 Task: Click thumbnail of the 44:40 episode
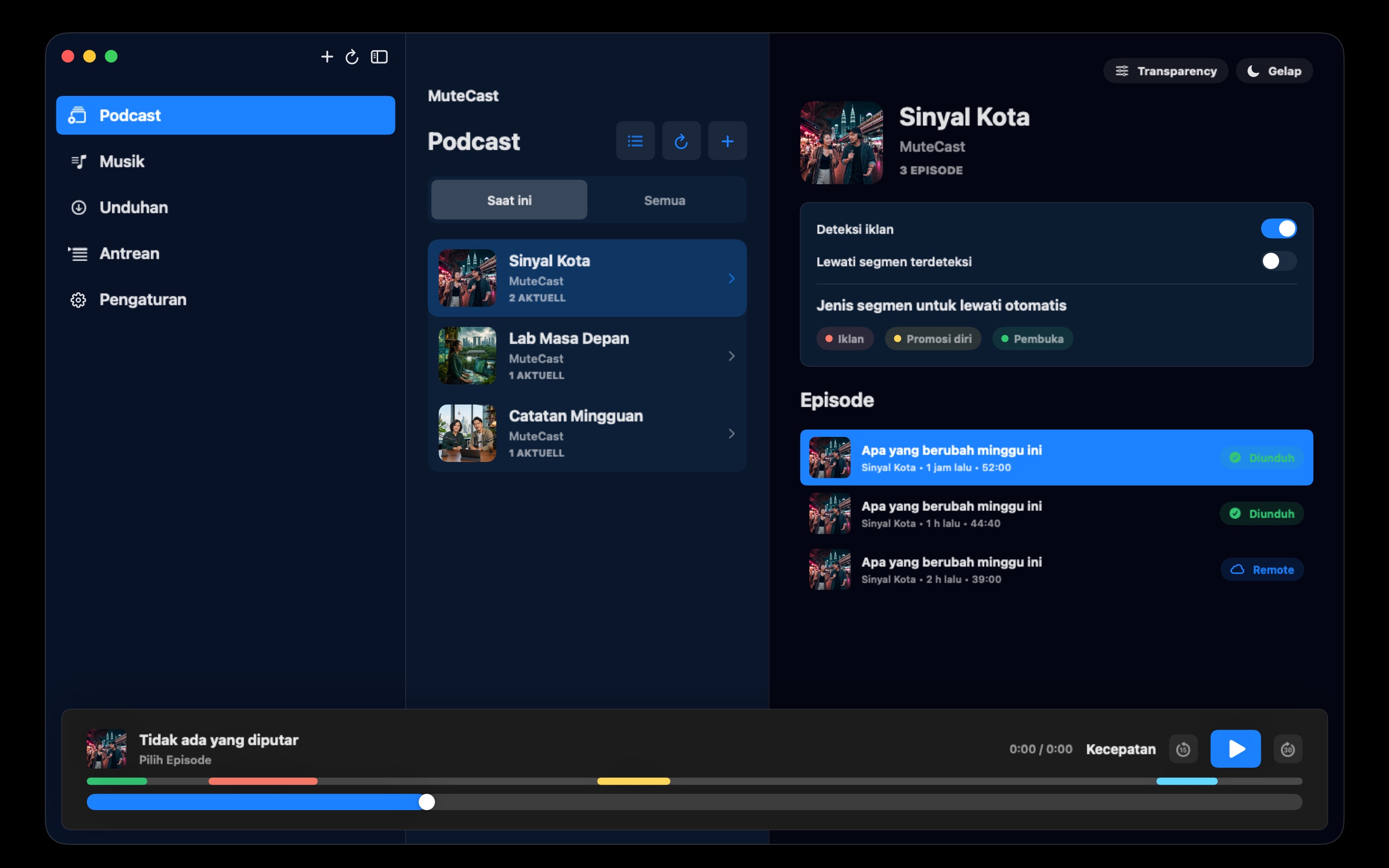830,513
